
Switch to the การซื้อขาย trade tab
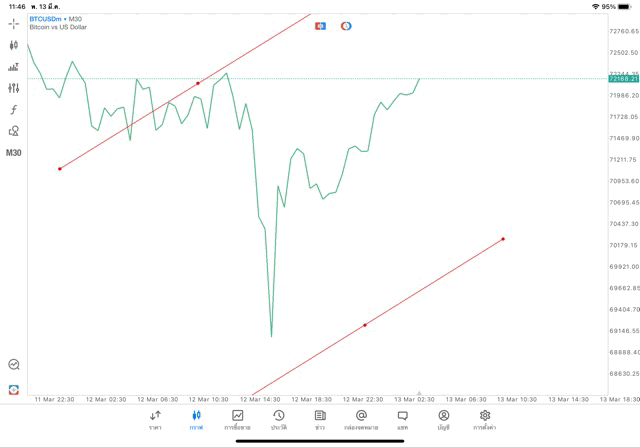pyautogui.click(x=237, y=420)
